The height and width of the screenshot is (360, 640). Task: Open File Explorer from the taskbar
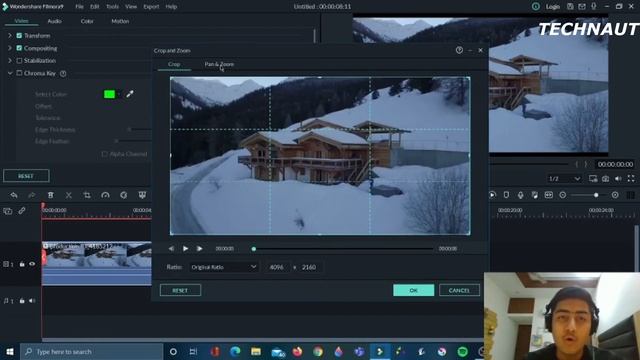coord(256,351)
